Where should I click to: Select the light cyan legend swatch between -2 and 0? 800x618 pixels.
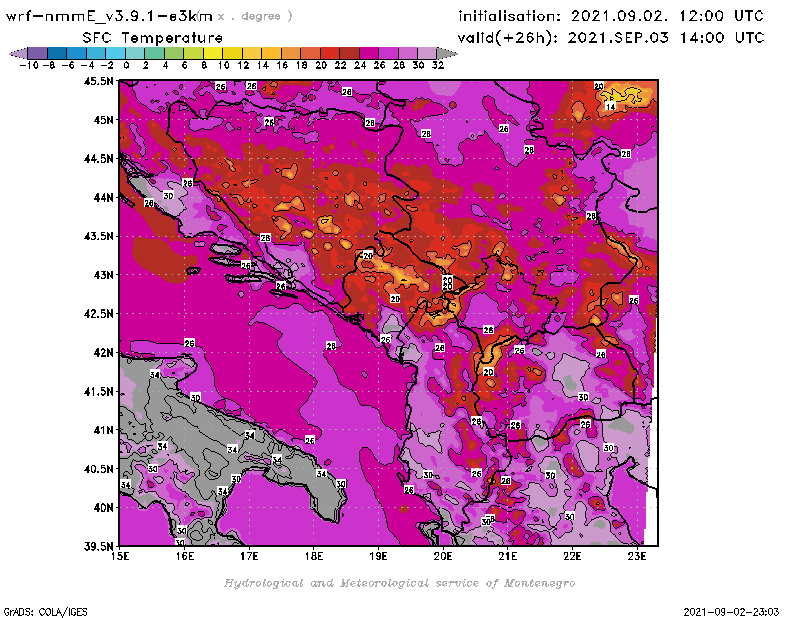pyautogui.click(x=116, y=54)
